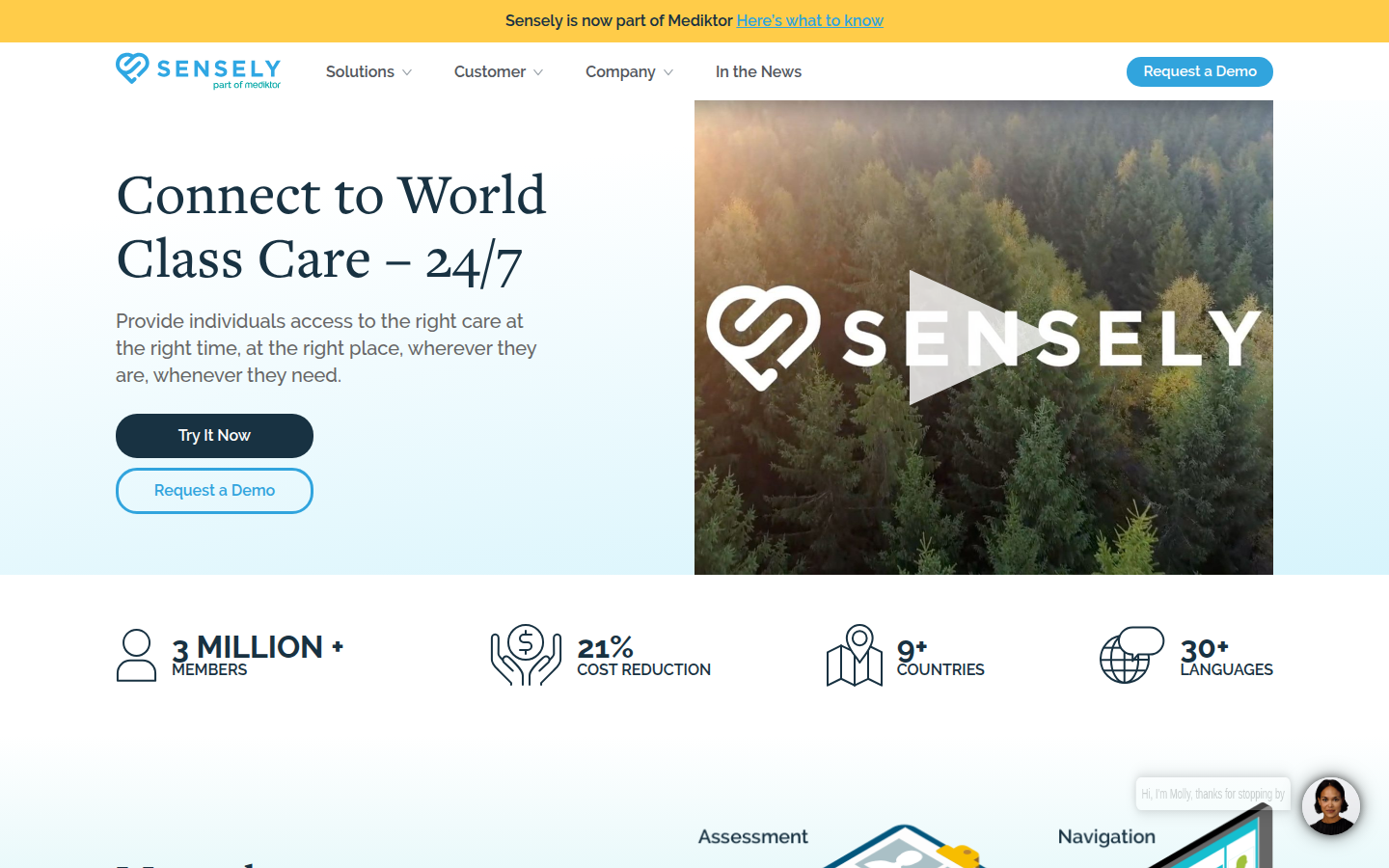This screenshot has height=868, width=1389.
Task: Click the cost reduction hands icon
Action: click(526, 655)
